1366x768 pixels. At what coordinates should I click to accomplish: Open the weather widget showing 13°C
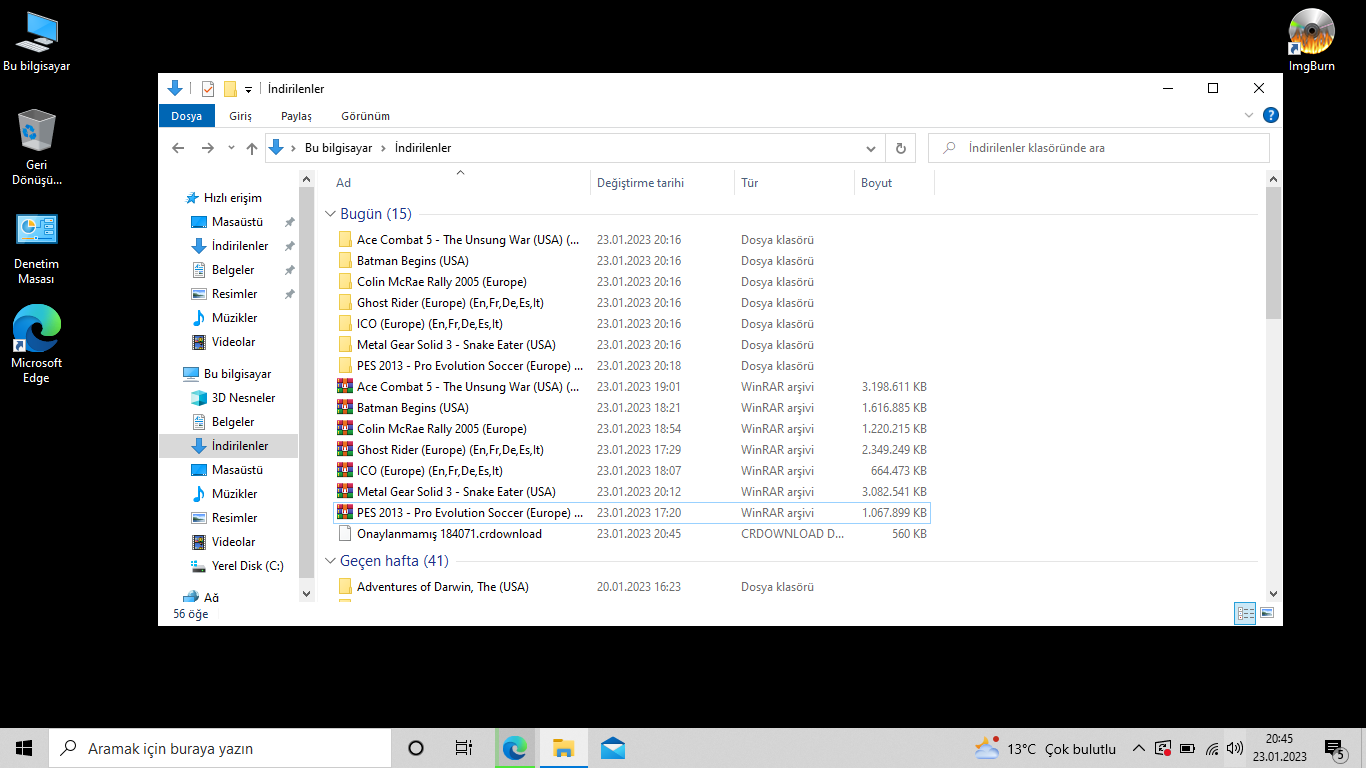(1045, 748)
